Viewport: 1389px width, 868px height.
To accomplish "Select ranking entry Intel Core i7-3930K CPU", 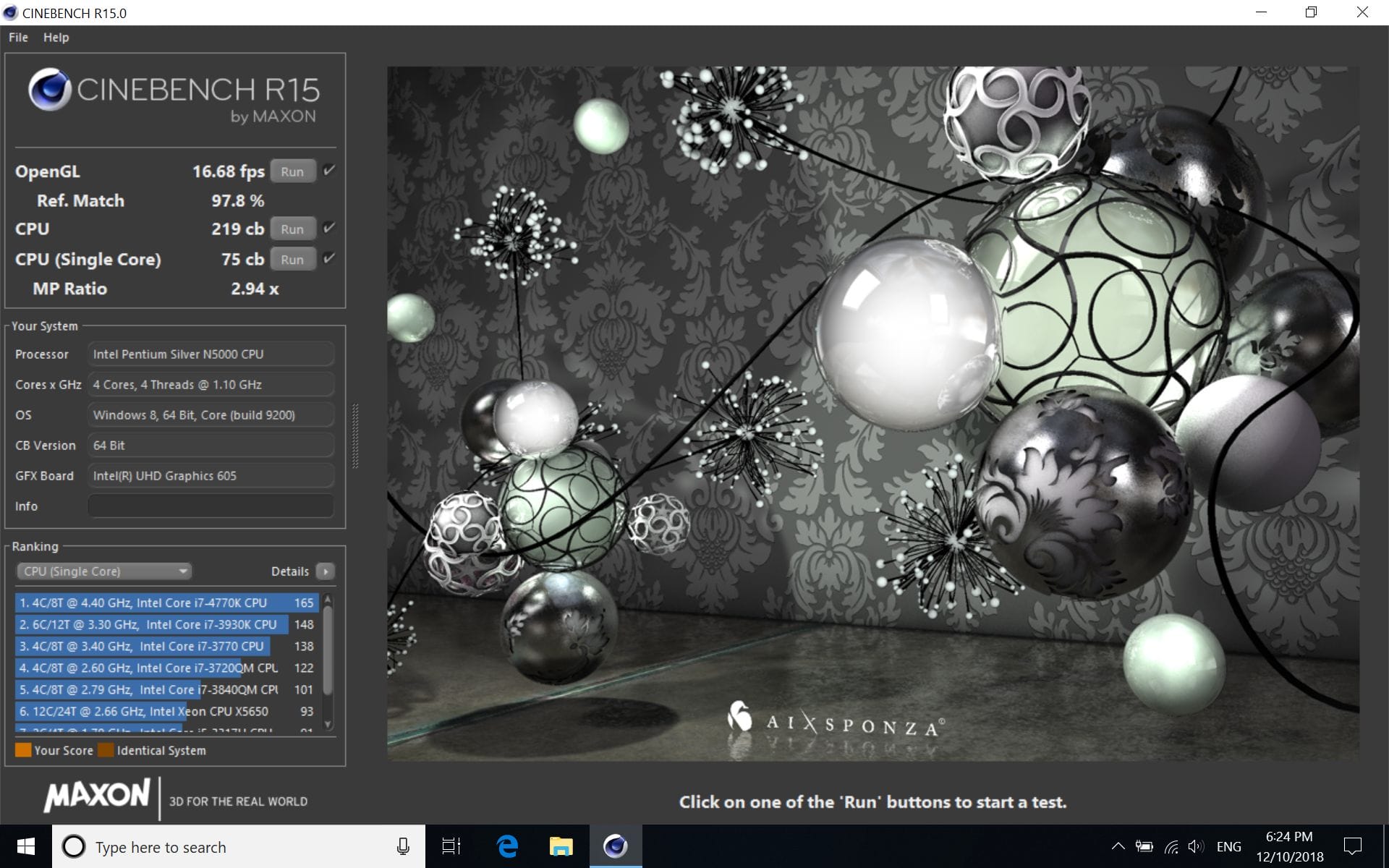I will click(x=166, y=624).
